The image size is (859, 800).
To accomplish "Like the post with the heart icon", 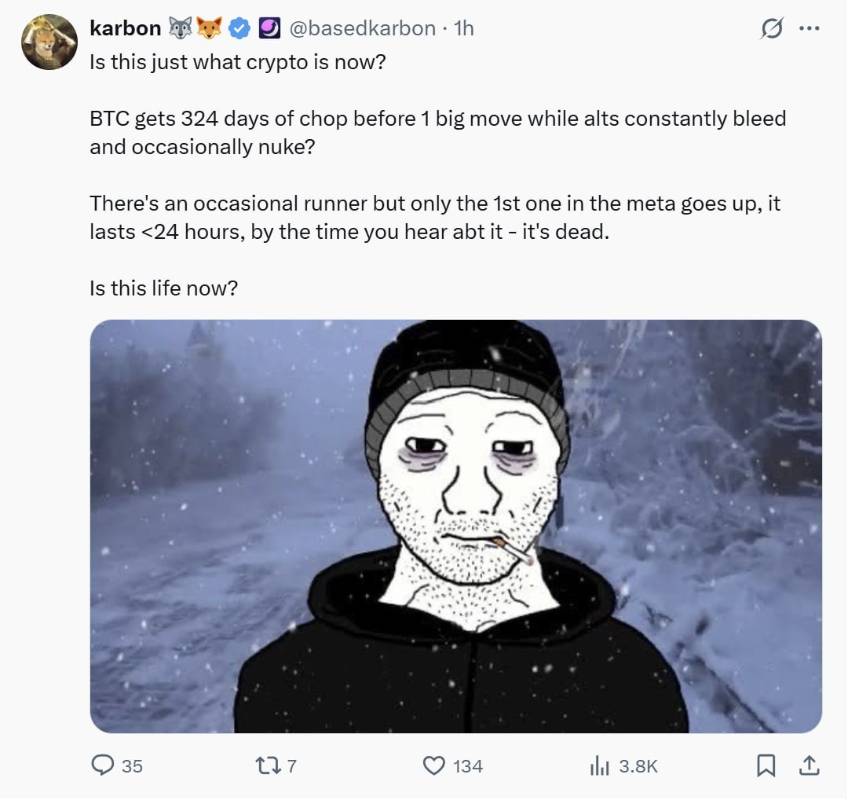I will [x=433, y=765].
